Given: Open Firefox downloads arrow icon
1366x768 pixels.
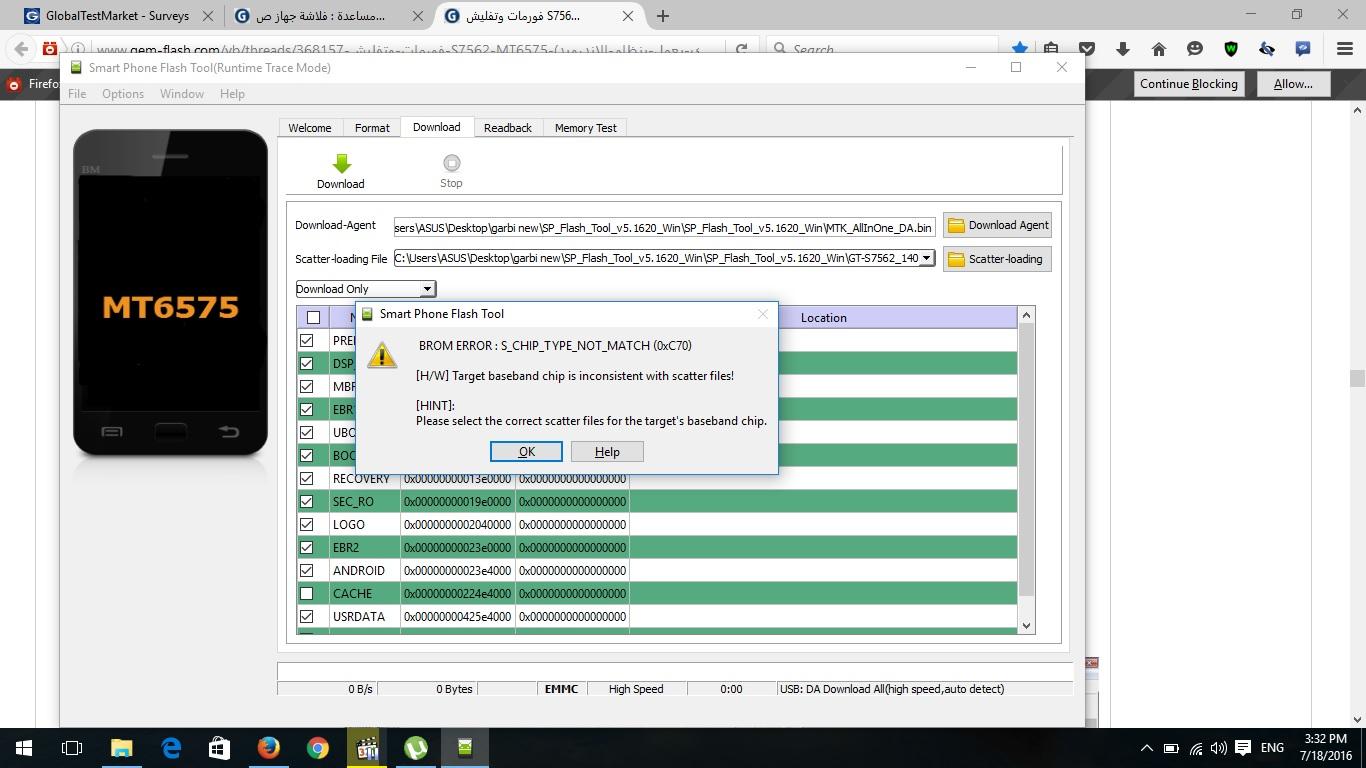Looking at the screenshot, I should [1122, 49].
